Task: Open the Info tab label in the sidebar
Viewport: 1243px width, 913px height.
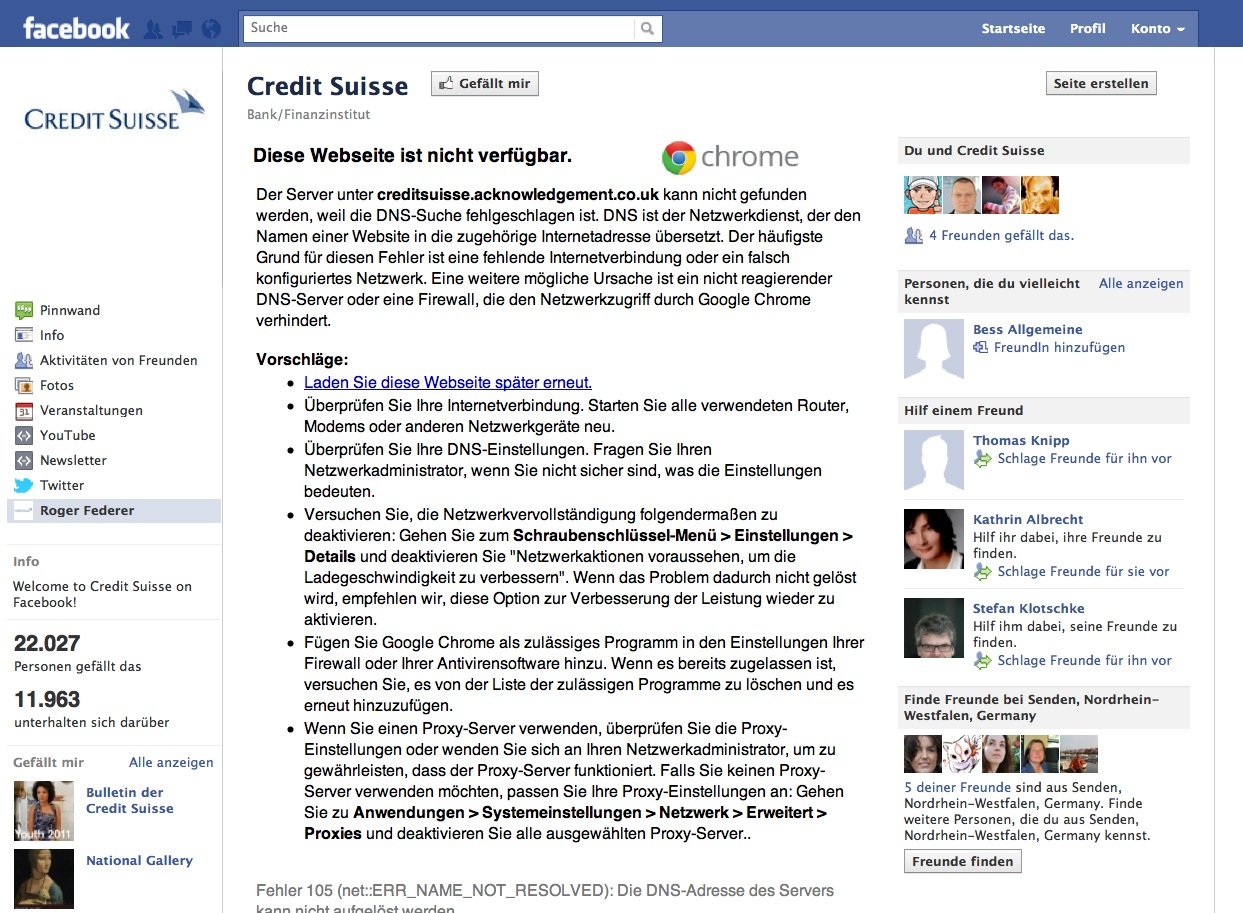Action: [52, 335]
